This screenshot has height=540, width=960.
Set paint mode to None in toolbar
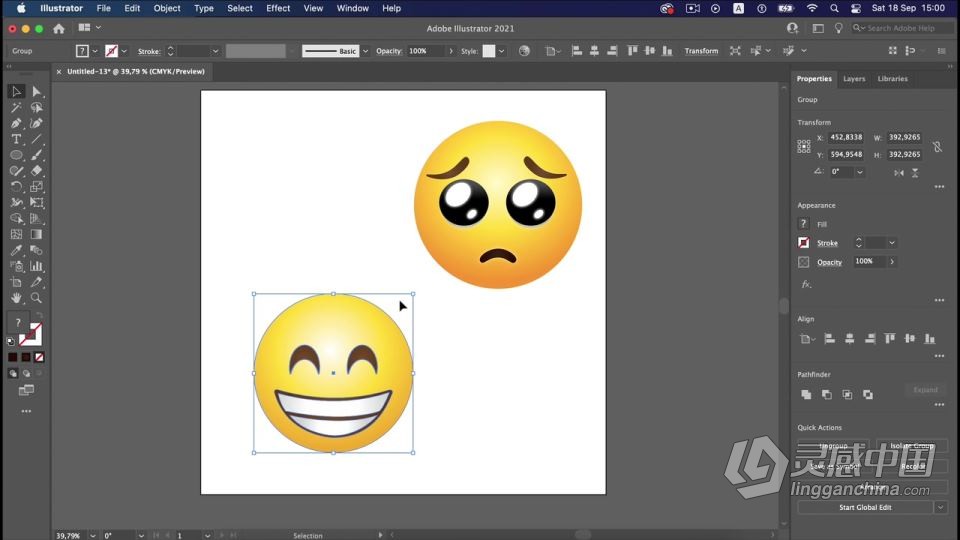pyautogui.click(x=39, y=357)
